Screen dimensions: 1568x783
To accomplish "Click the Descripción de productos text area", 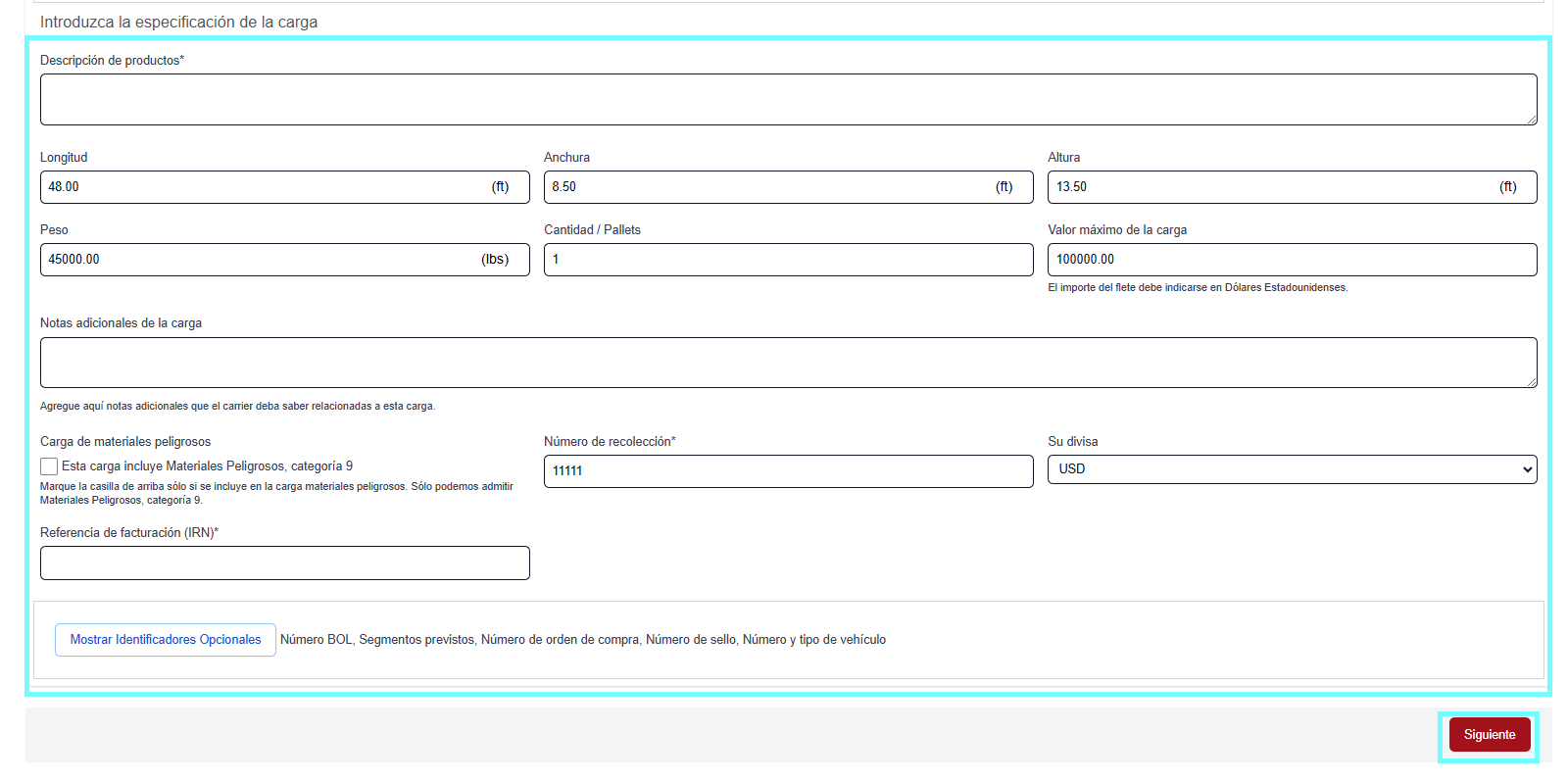I will (788, 100).
